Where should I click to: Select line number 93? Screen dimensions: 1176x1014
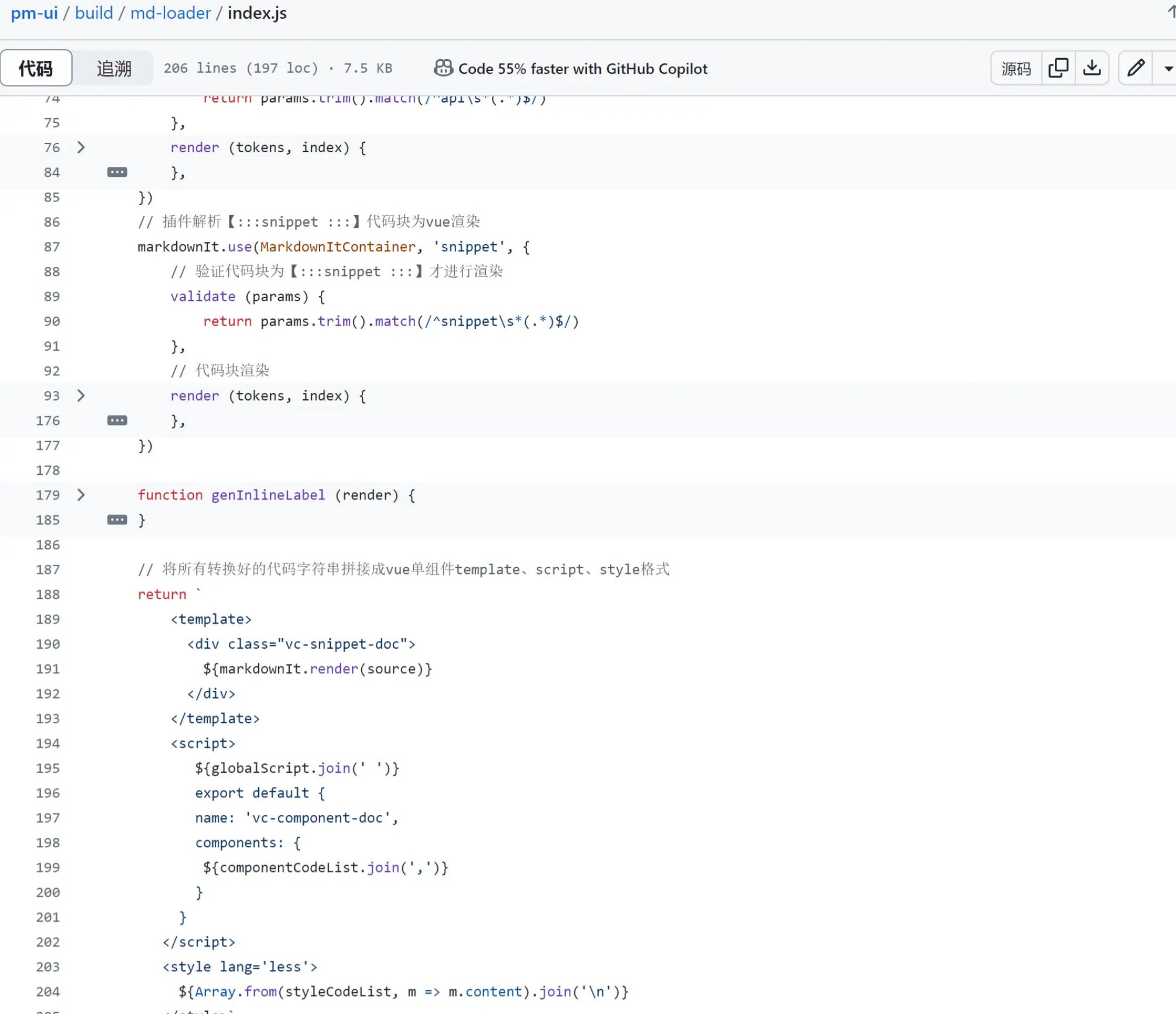[x=52, y=396]
